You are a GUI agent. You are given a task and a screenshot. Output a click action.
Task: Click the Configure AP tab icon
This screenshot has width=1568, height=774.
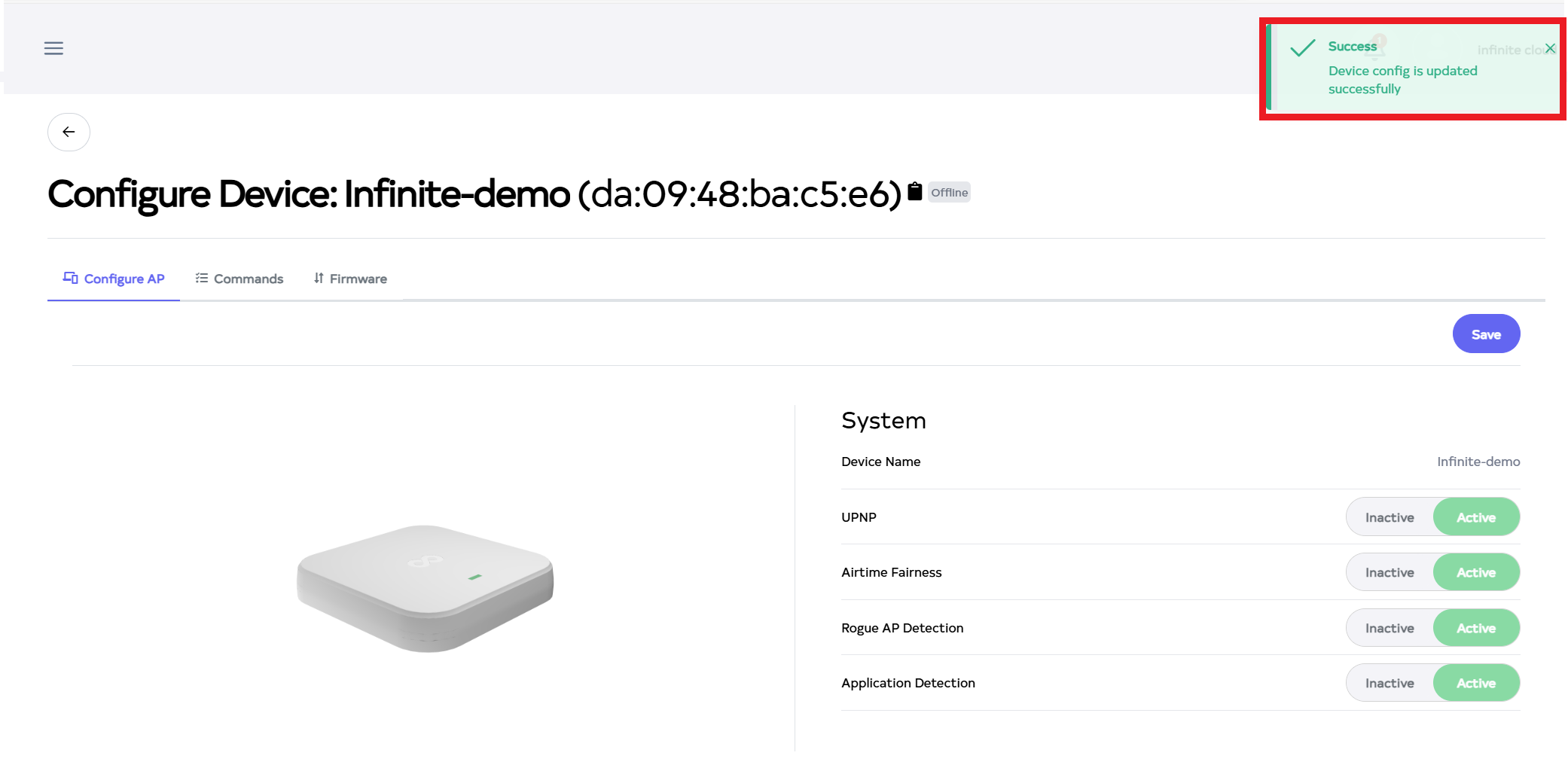(x=70, y=279)
